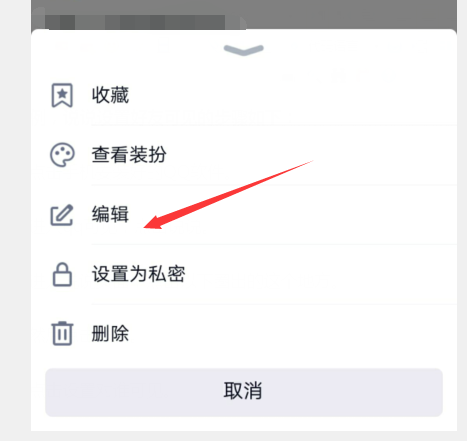Click the 取消 button

click(244, 392)
